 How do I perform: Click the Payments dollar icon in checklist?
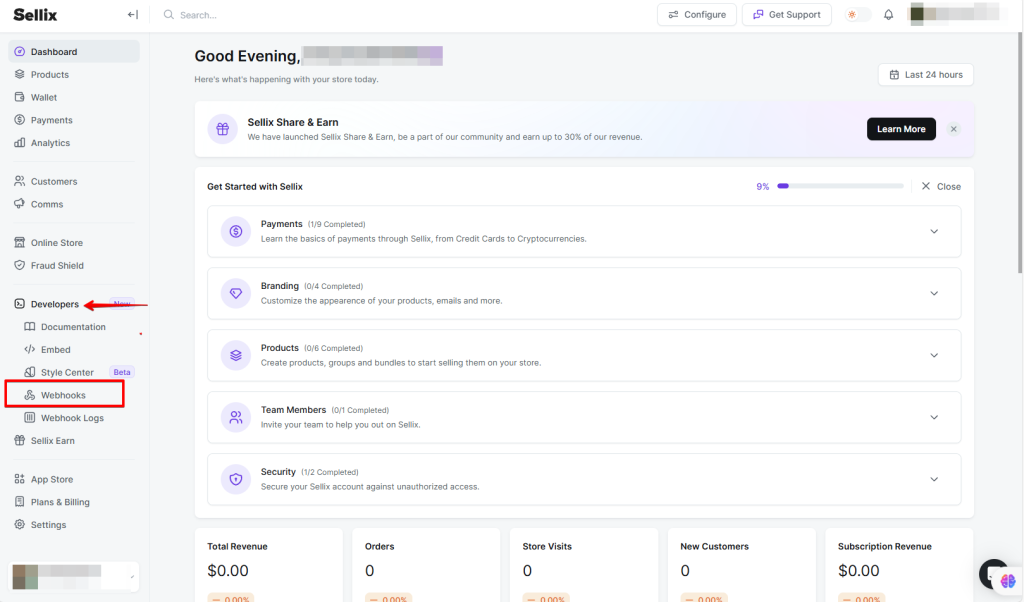click(236, 232)
